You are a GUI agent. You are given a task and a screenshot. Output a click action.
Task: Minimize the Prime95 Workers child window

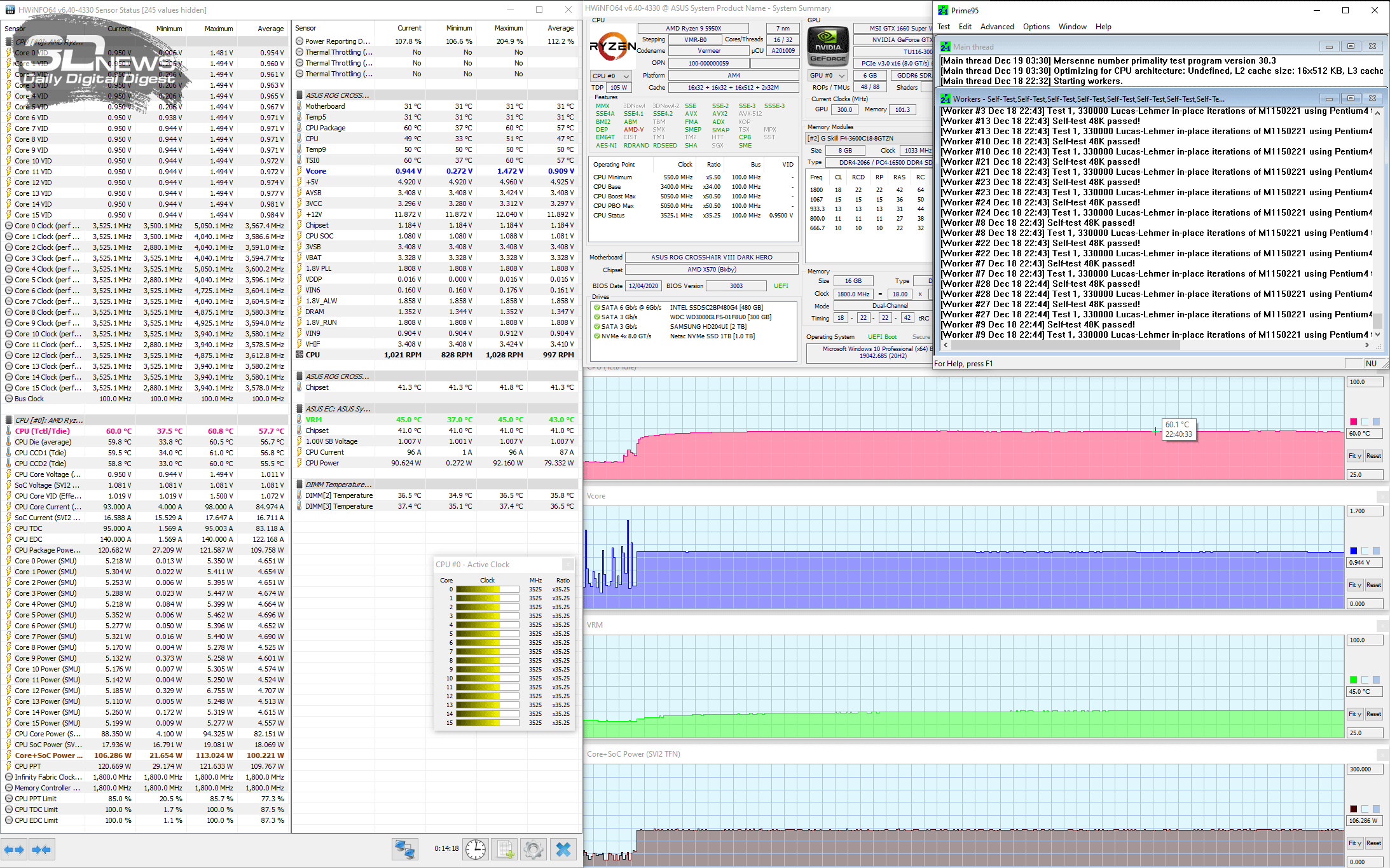[1328, 99]
